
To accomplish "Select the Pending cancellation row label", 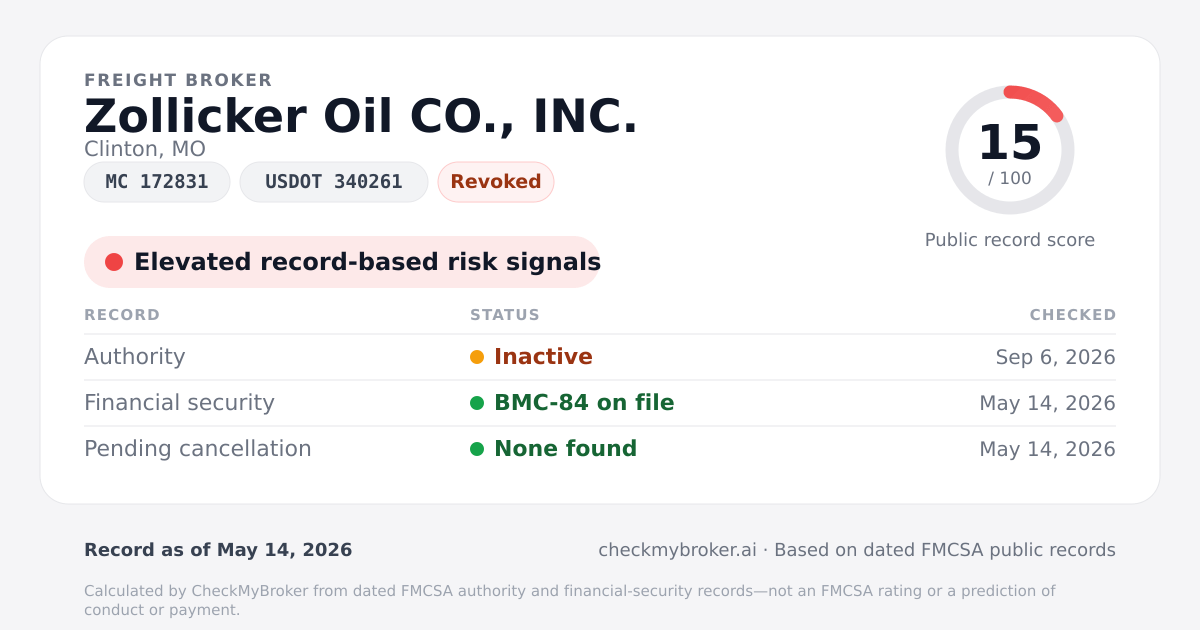I will click(x=198, y=449).
